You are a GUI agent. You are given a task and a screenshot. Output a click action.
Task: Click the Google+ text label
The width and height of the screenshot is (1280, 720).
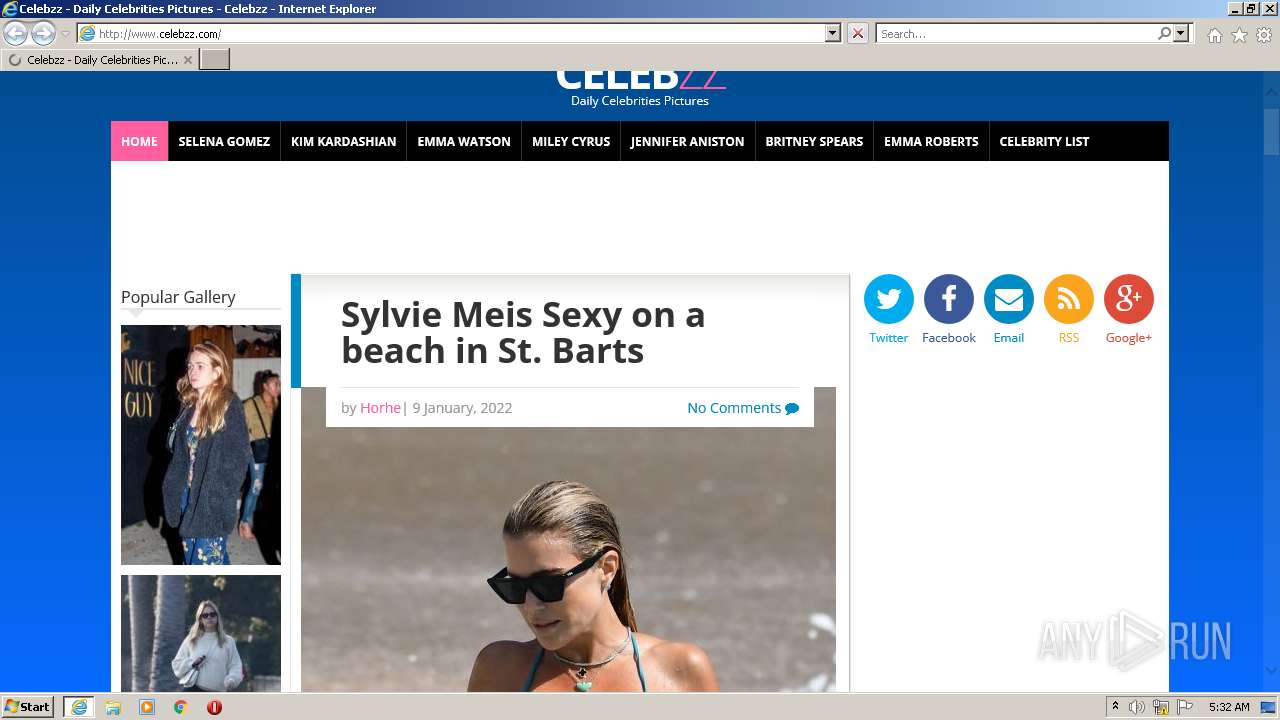coord(1128,338)
